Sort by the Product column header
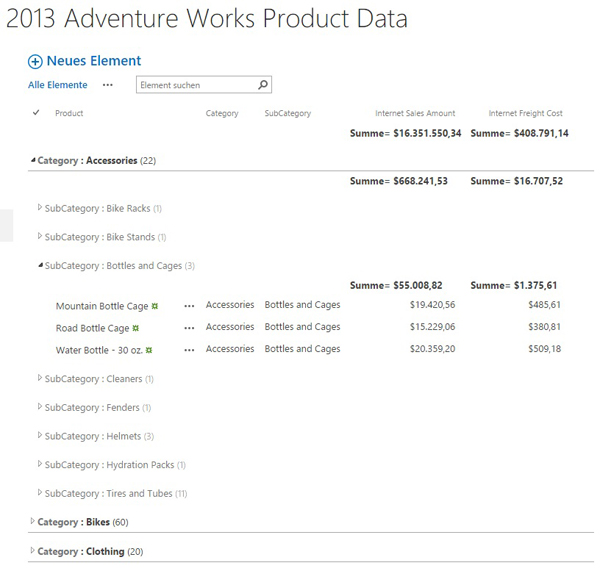600x571 pixels. pyautogui.click(x=69, y=114)
